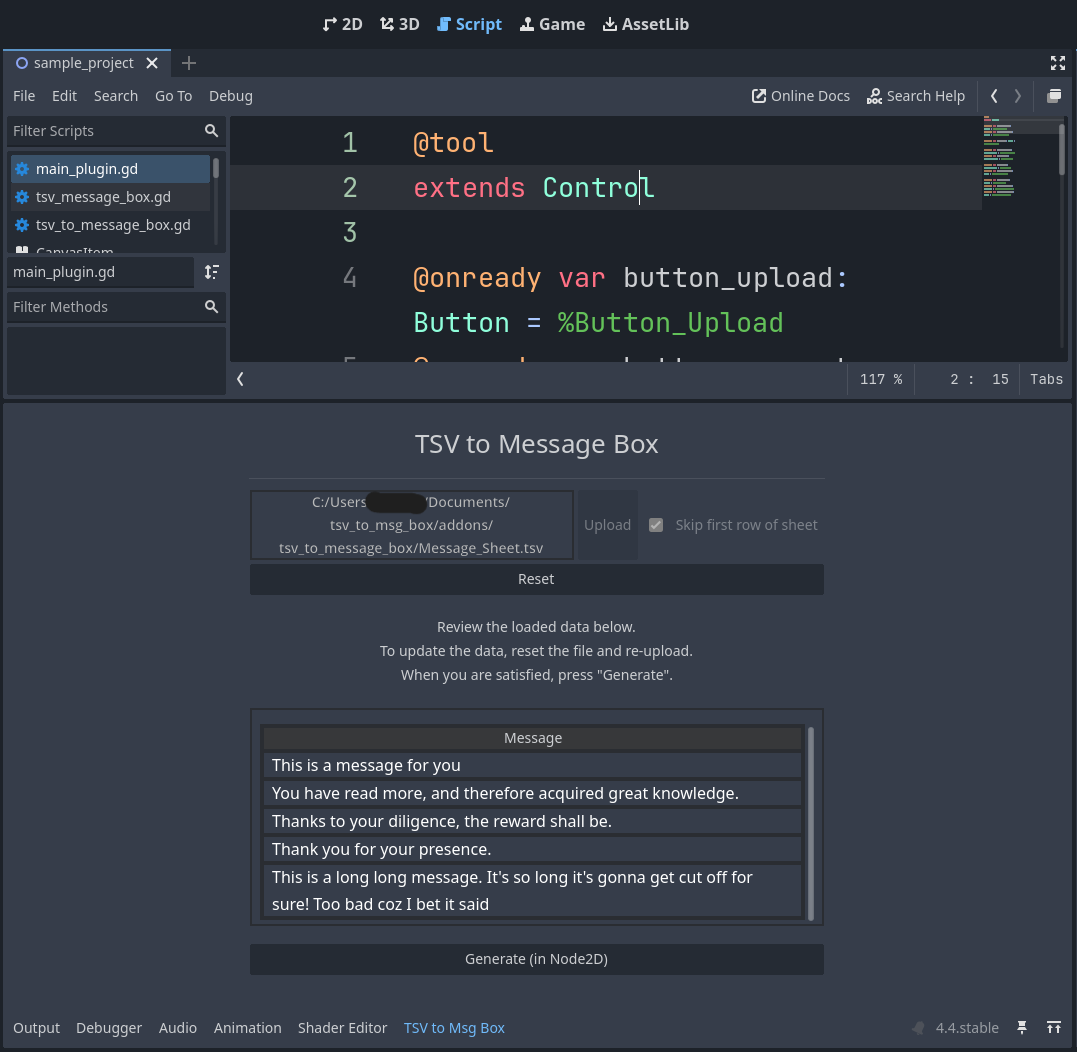Click the gear icon beside tsv_to_message_box.gd
Screen dimensions: 1077x1052
pos(22,225)
